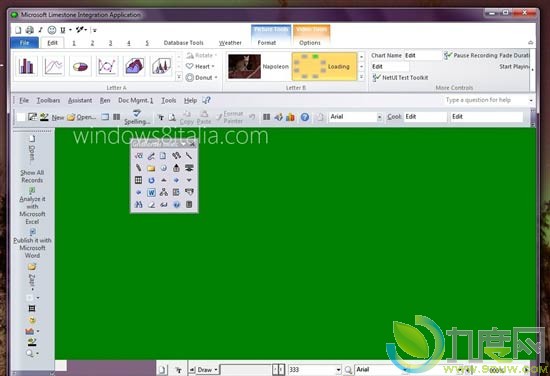Expand the Type a question for help dropdown
The height and width of the screenshot is (376, 550).
[531, 100]
